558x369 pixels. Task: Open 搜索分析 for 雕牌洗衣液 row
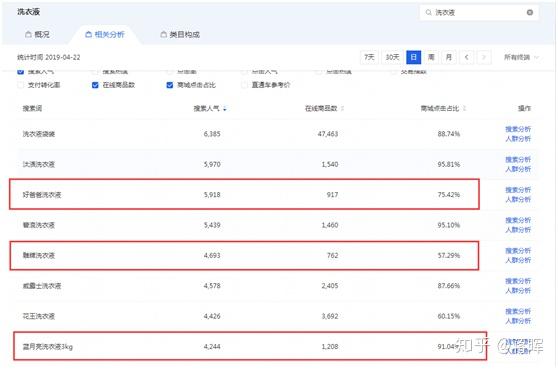[x=518, y=251]
